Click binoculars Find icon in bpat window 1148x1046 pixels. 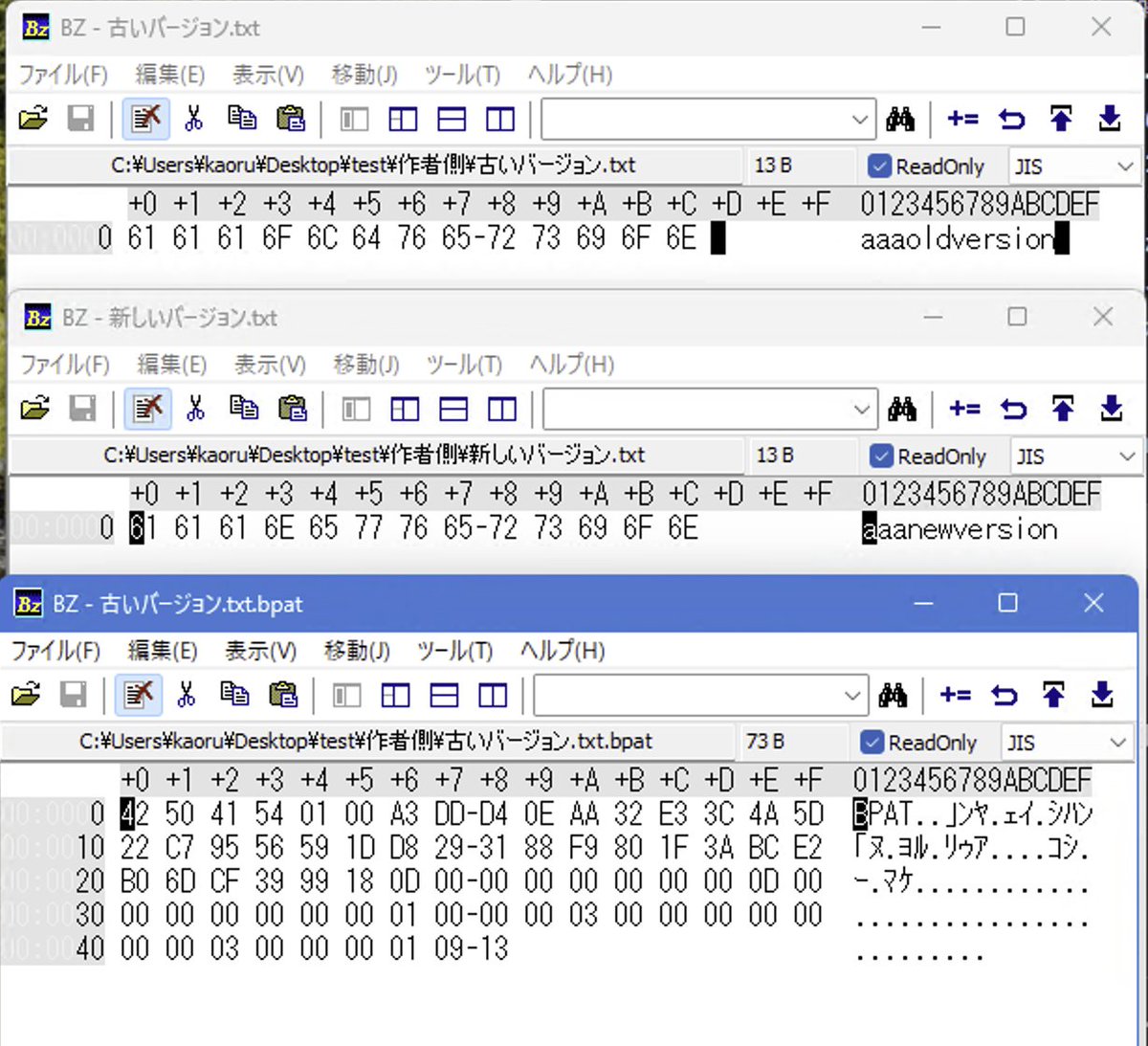pos(893,695)
